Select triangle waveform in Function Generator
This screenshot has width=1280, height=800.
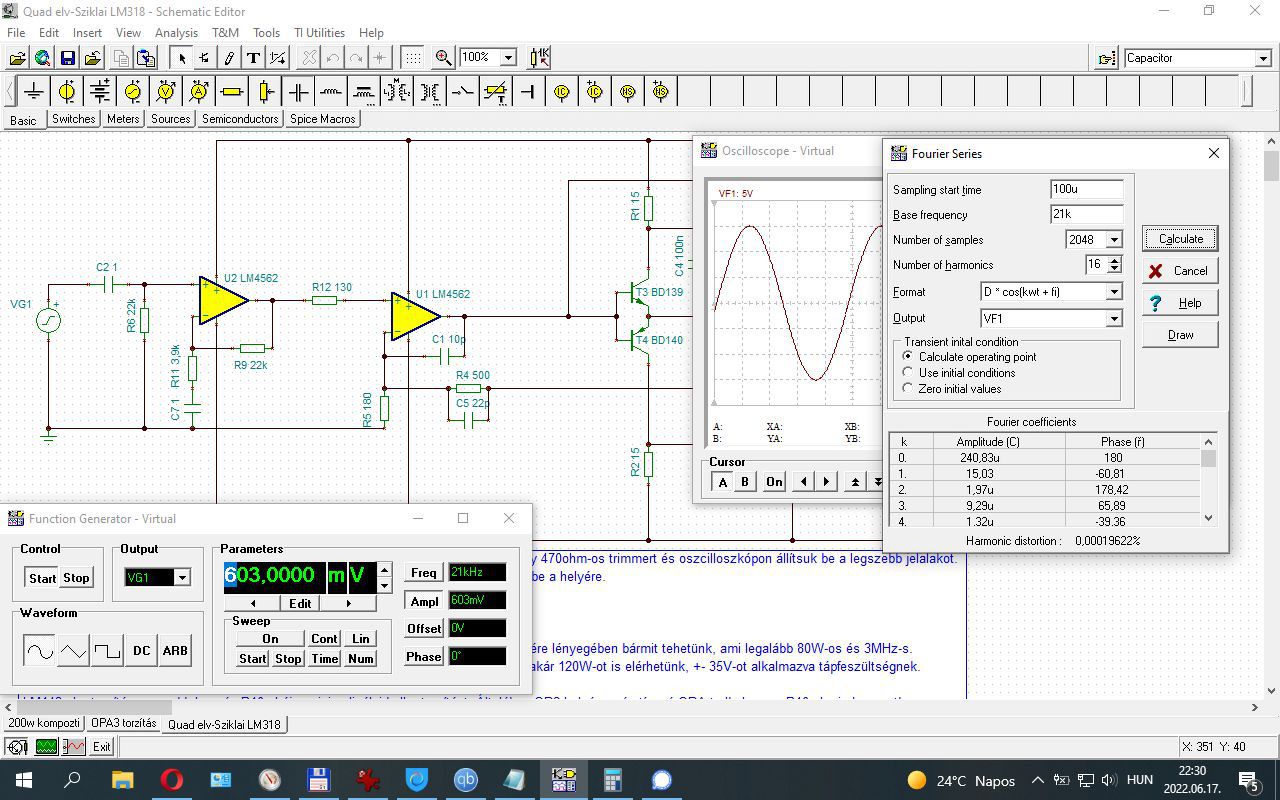click(73, 651)
